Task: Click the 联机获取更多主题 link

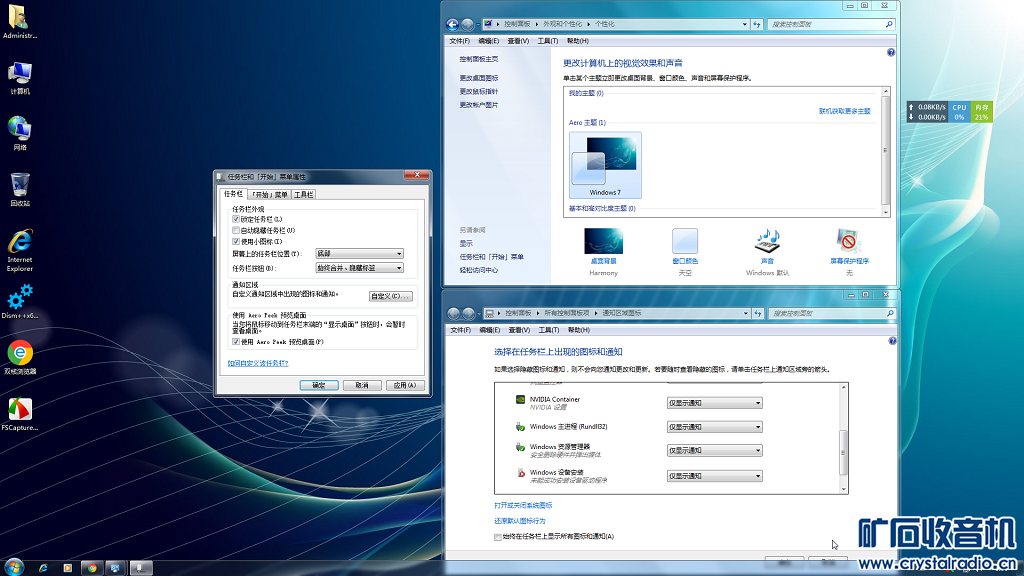Action: point(844,111)
